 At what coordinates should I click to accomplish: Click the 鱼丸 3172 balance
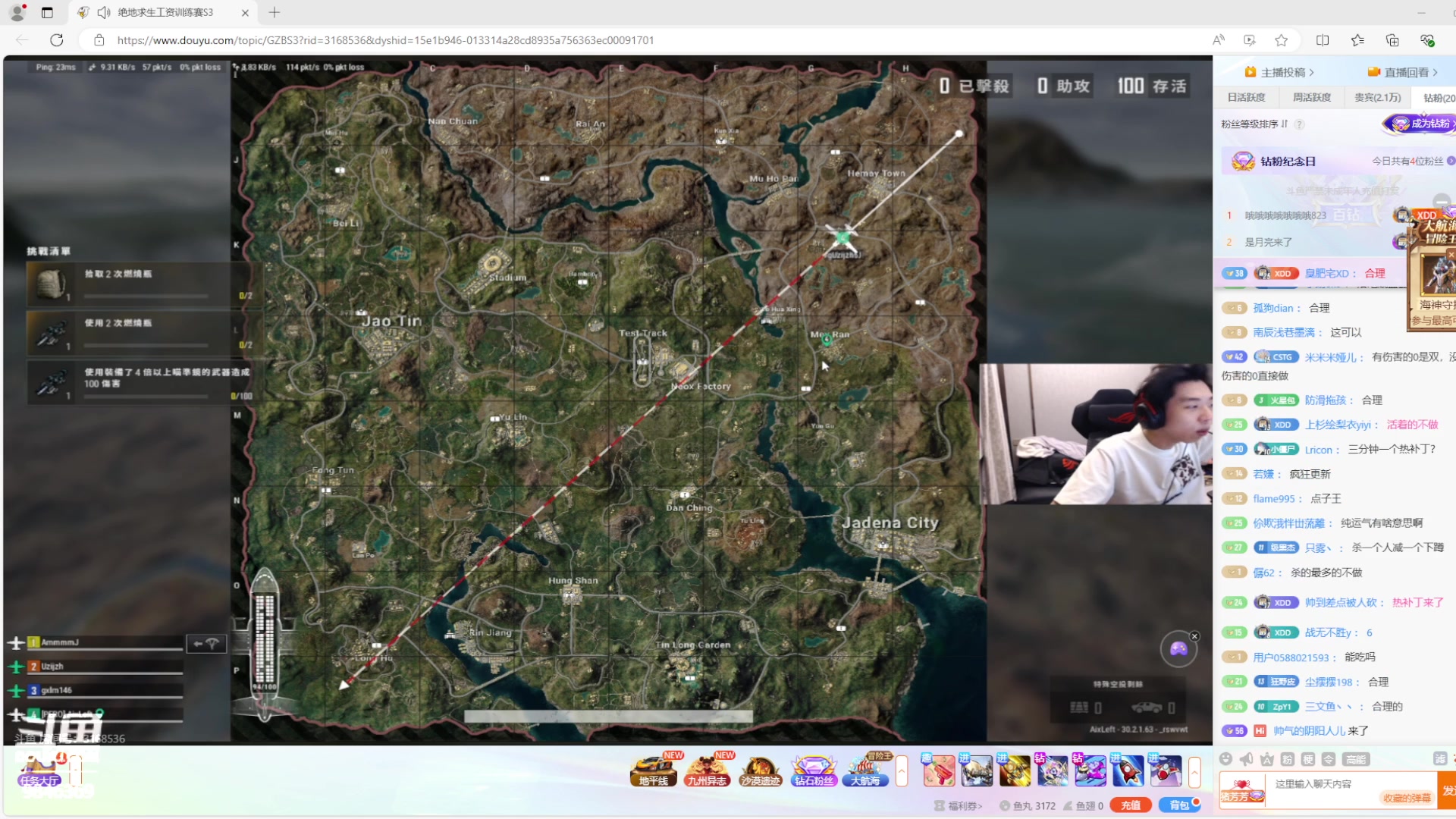[x=1028, y=805]
